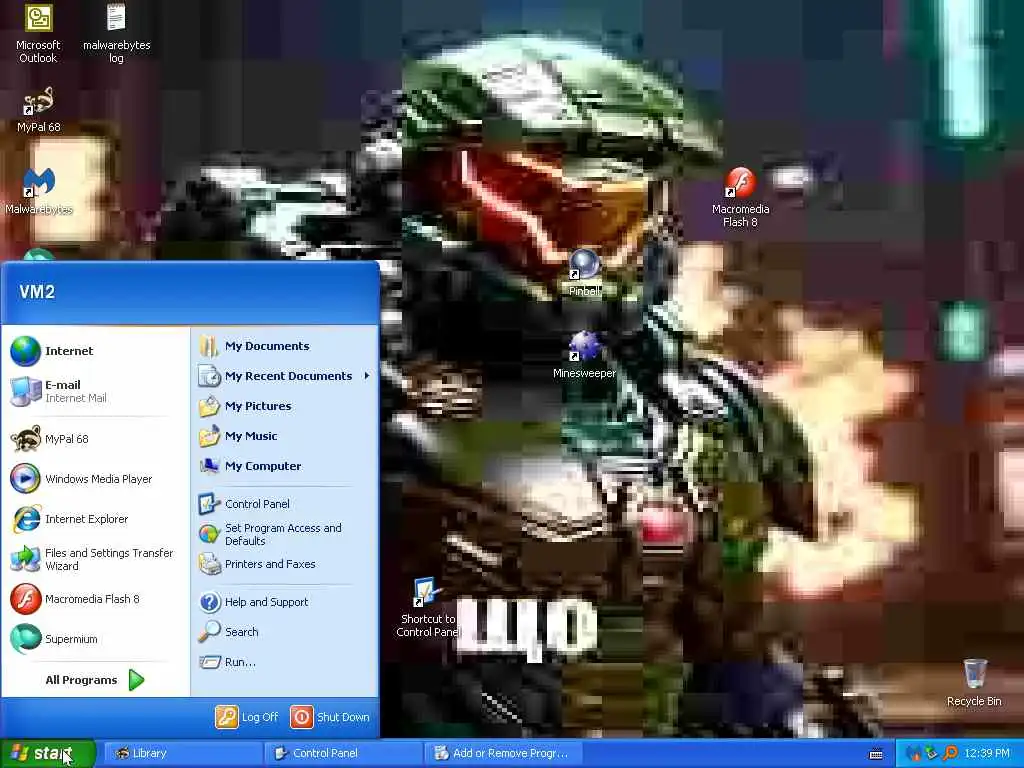Open Malwarebytes desktop shortcut
The width and height of the screenshot is (1024, 768).
point(39,192)
